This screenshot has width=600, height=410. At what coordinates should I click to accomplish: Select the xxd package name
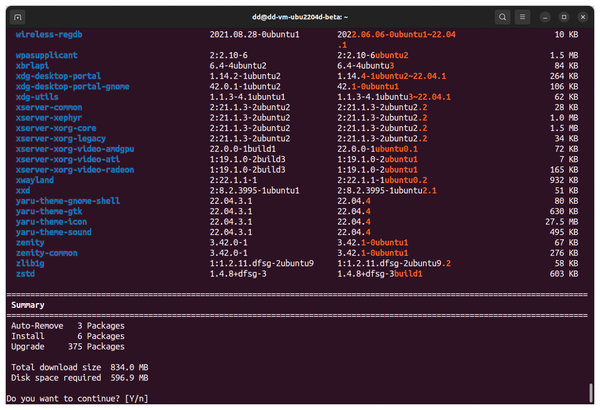23,190
